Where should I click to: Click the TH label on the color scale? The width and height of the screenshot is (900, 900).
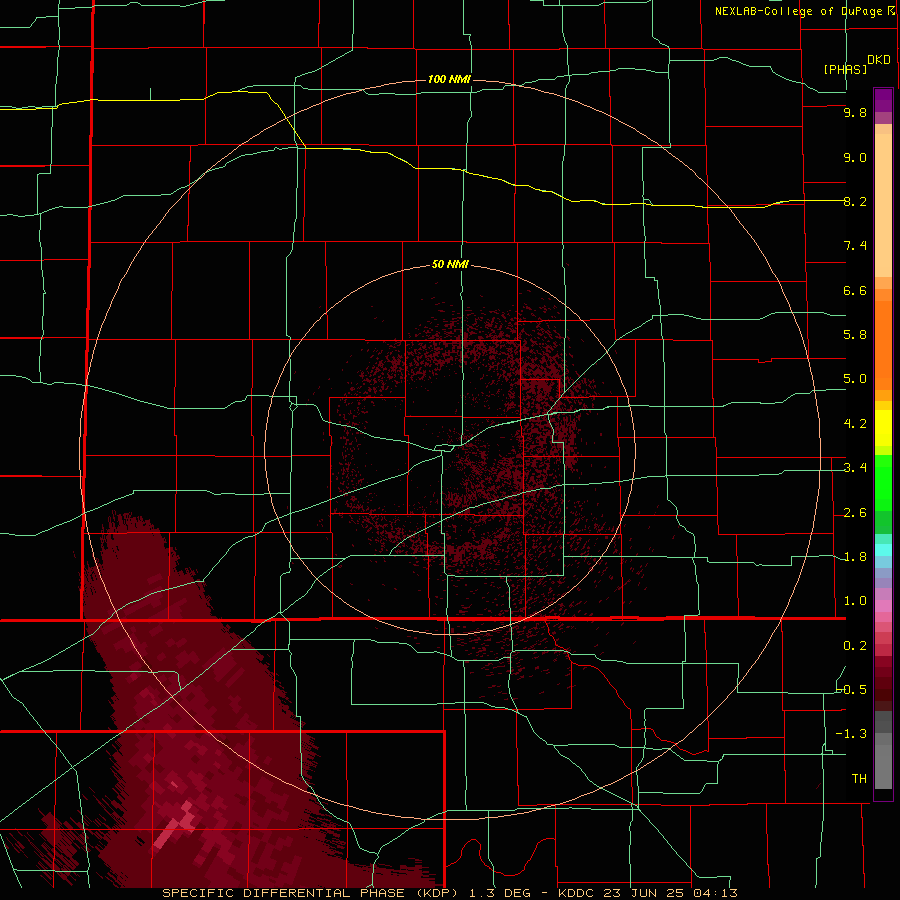coord(859,779)
